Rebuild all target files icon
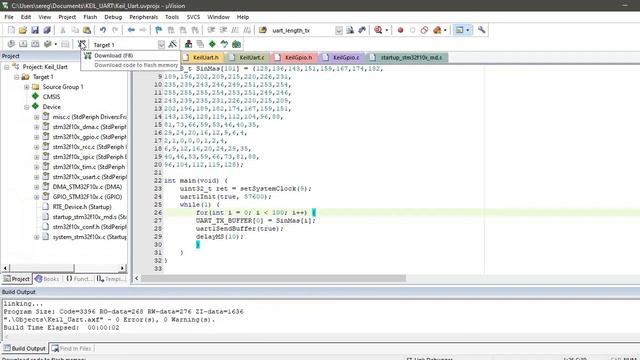The height and width of the screenshot is (360, 640). (x=35, y=44)
